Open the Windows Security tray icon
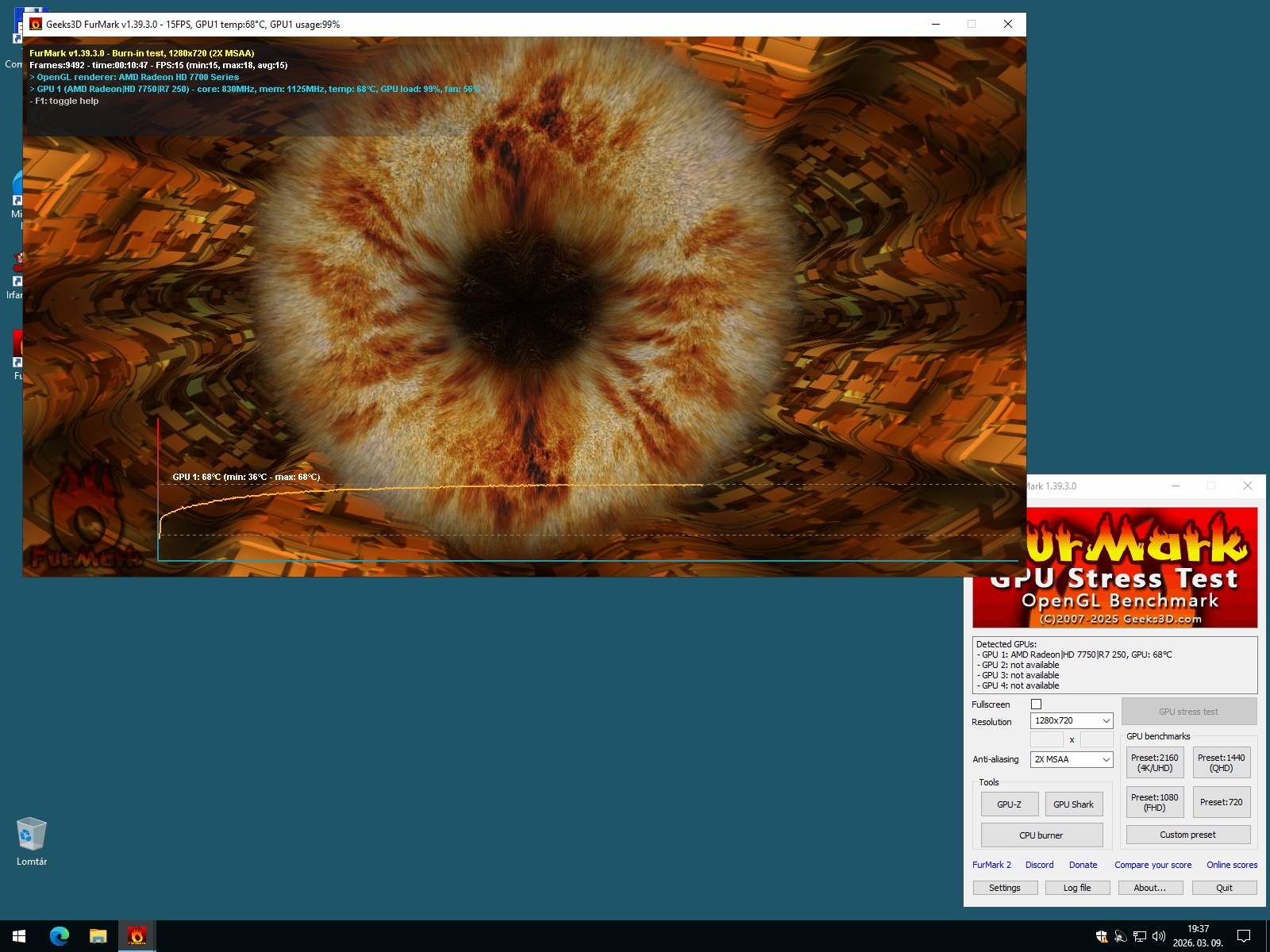The height and width of the screenshot is (952, 1270). pos(1102,936)
